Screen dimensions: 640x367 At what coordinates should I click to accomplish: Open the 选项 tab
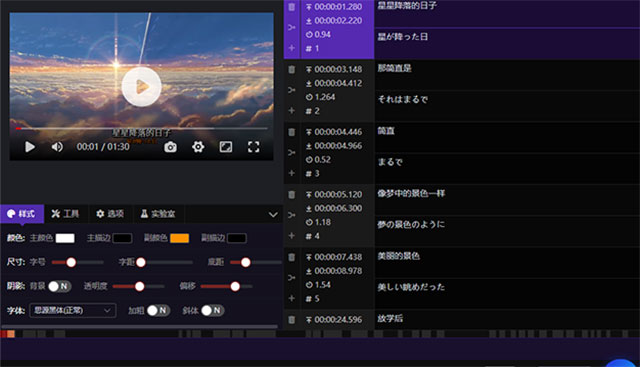[110, 214]
